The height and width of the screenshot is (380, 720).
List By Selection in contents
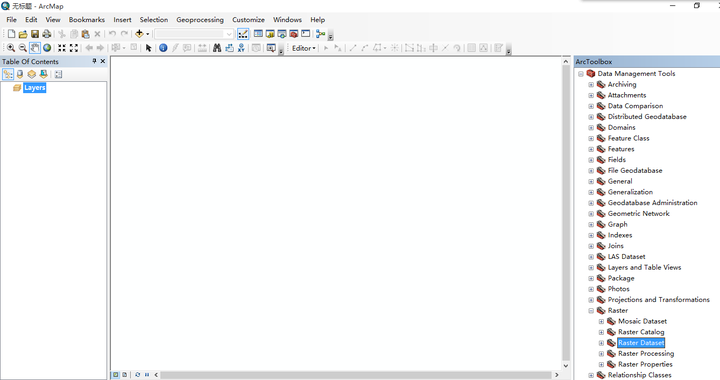pyautogui.click(x=43, y=74)
